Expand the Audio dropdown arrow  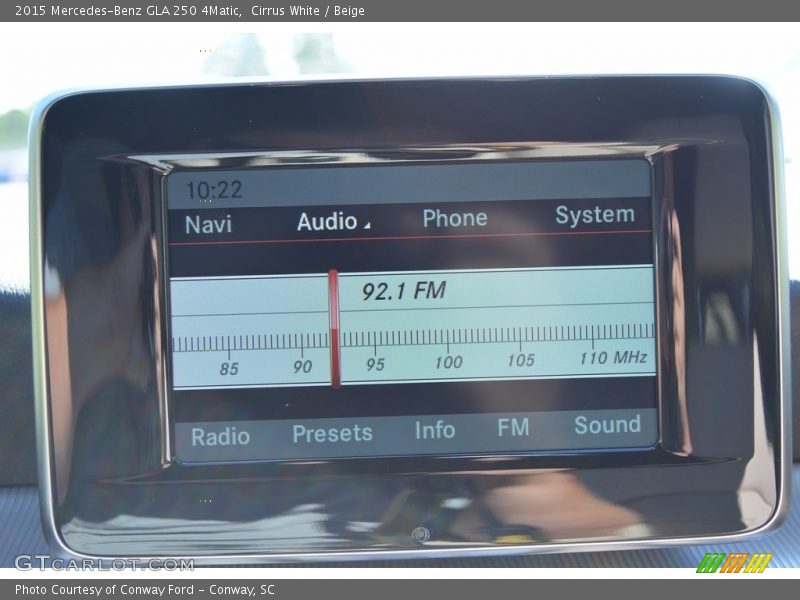click(x=367, y=225)
